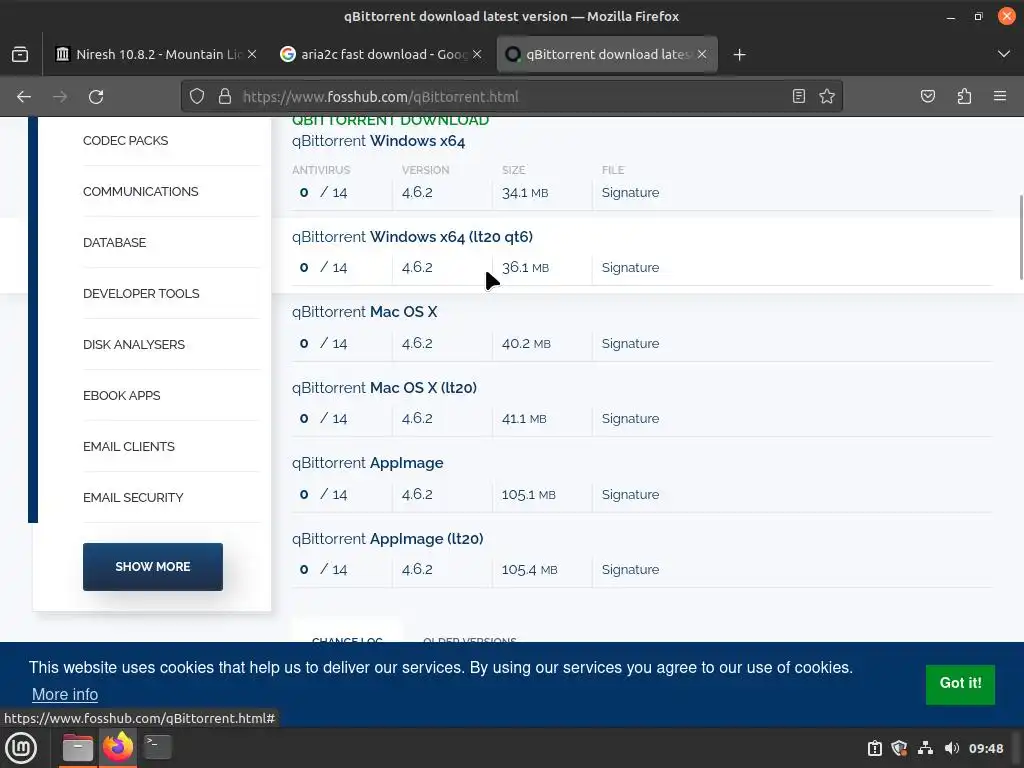Click the 09:48 clock
This screenshot has width=1024, height=768.
(x=986, y=748)
